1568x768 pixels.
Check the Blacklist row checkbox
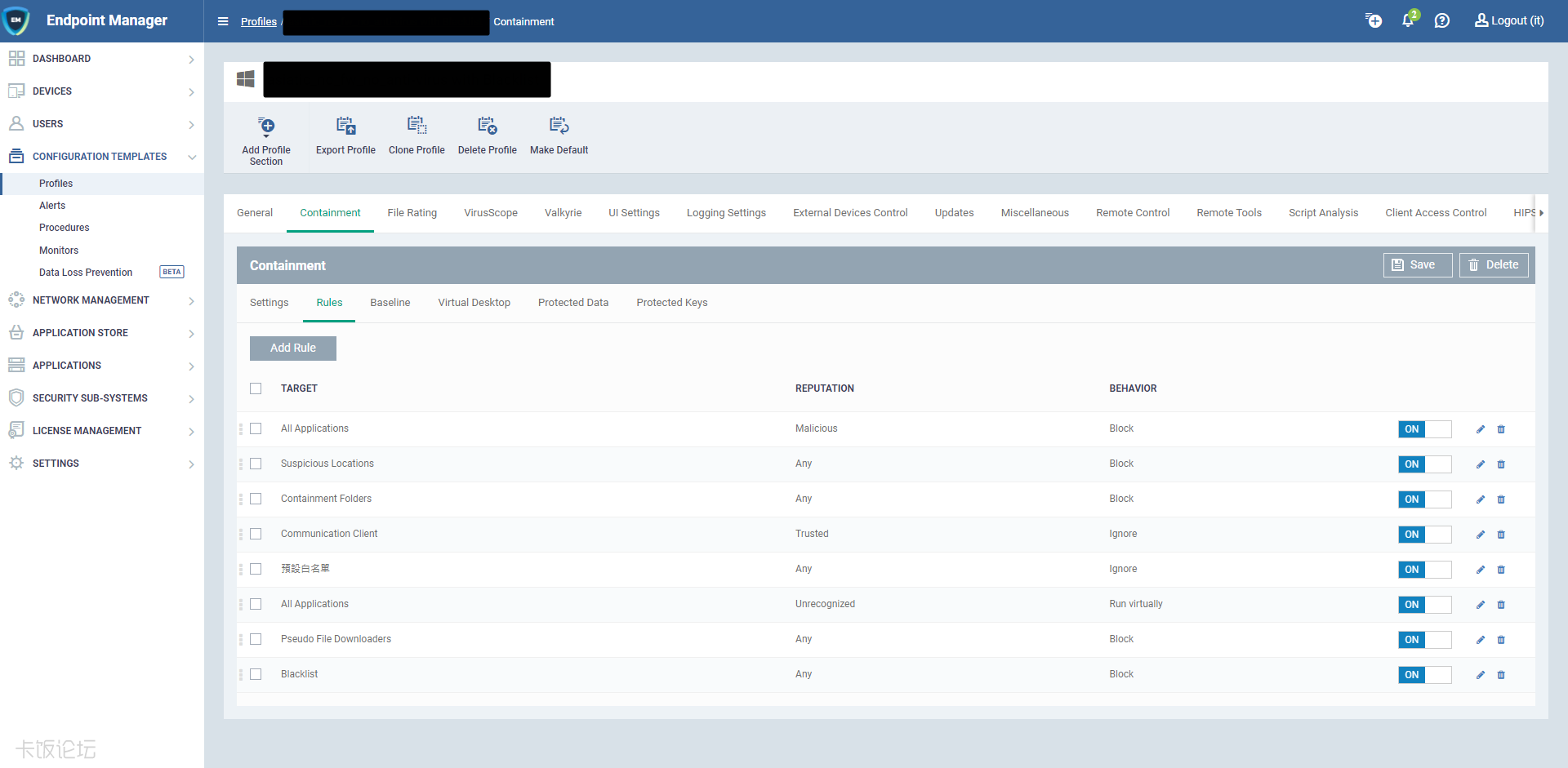pyautogui.click(x=256, y=674)
